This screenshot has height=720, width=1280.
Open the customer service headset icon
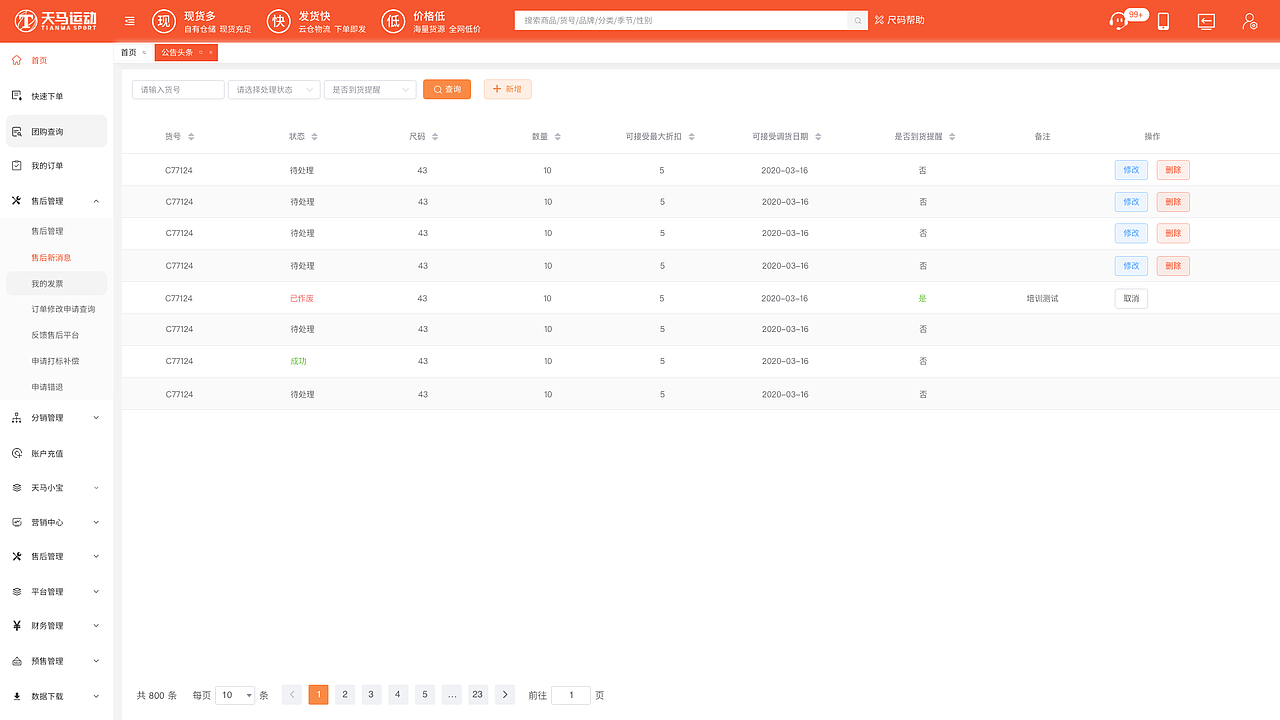tap(1120, 20)
